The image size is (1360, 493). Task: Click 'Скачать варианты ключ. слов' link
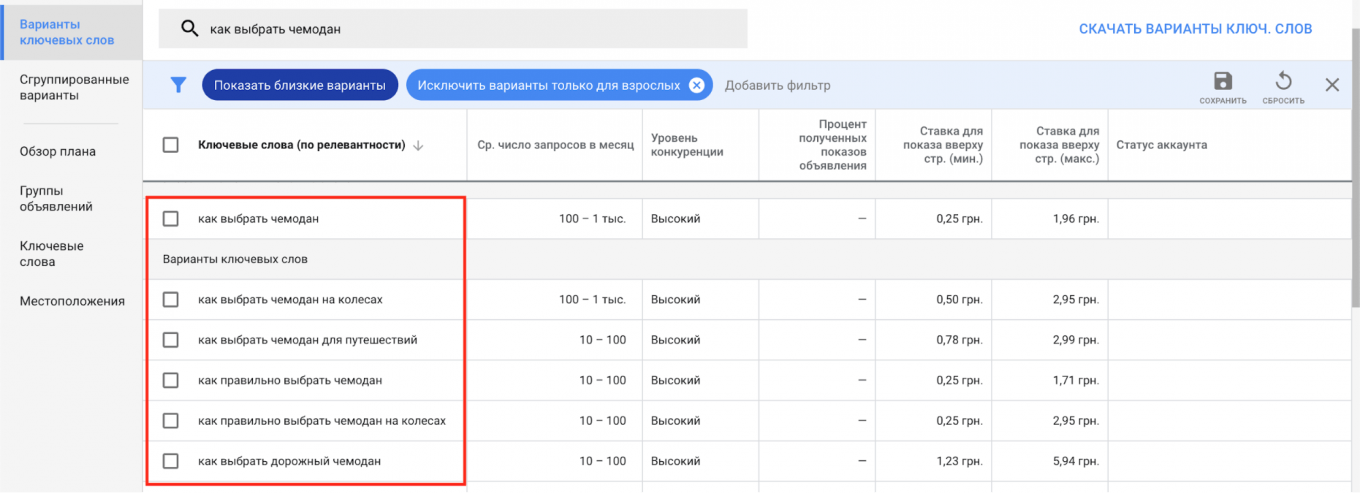click(x=1195, y=29)
